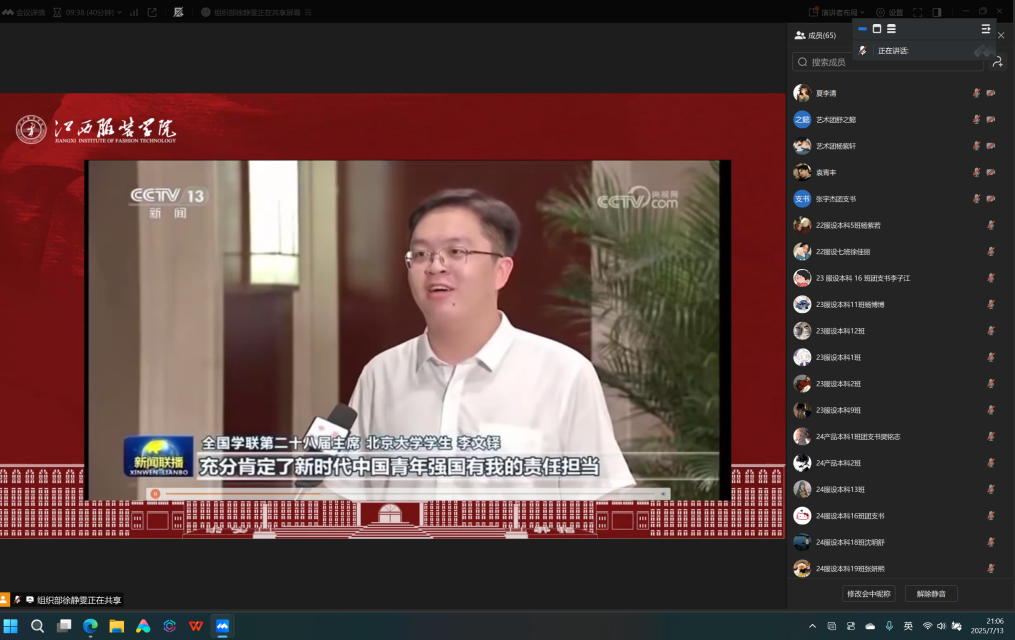Select the 成员(65) members panel header
Screen dimensions: 1015x640
click(x=815, y=35)
